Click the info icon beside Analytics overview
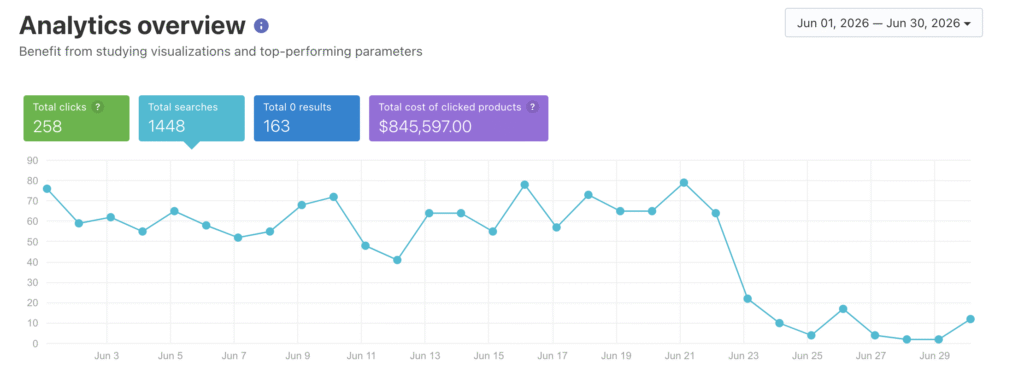This screenshot has height=384, width=1024. [x=261, y=26]
